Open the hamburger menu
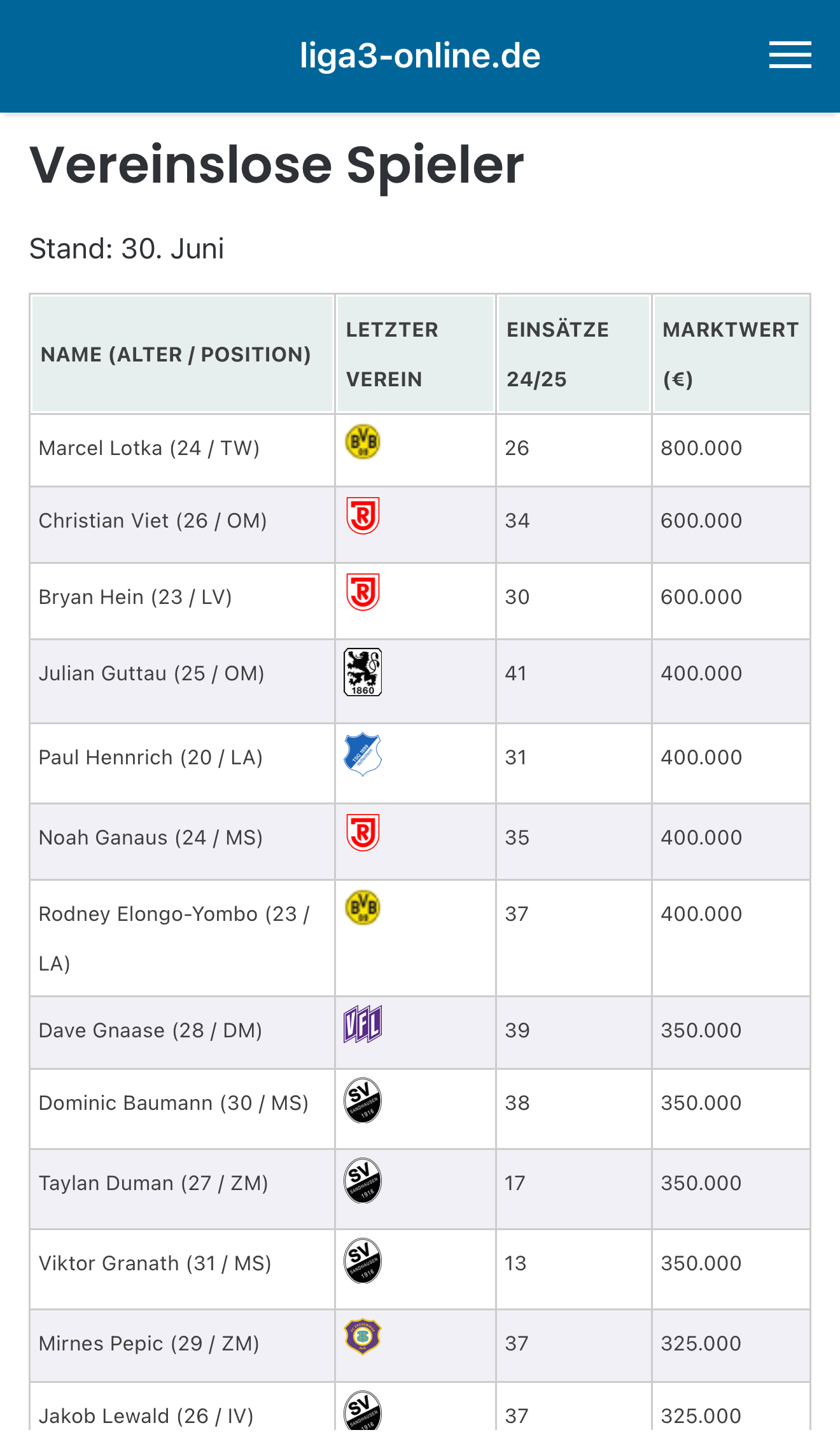 (790, 55)
